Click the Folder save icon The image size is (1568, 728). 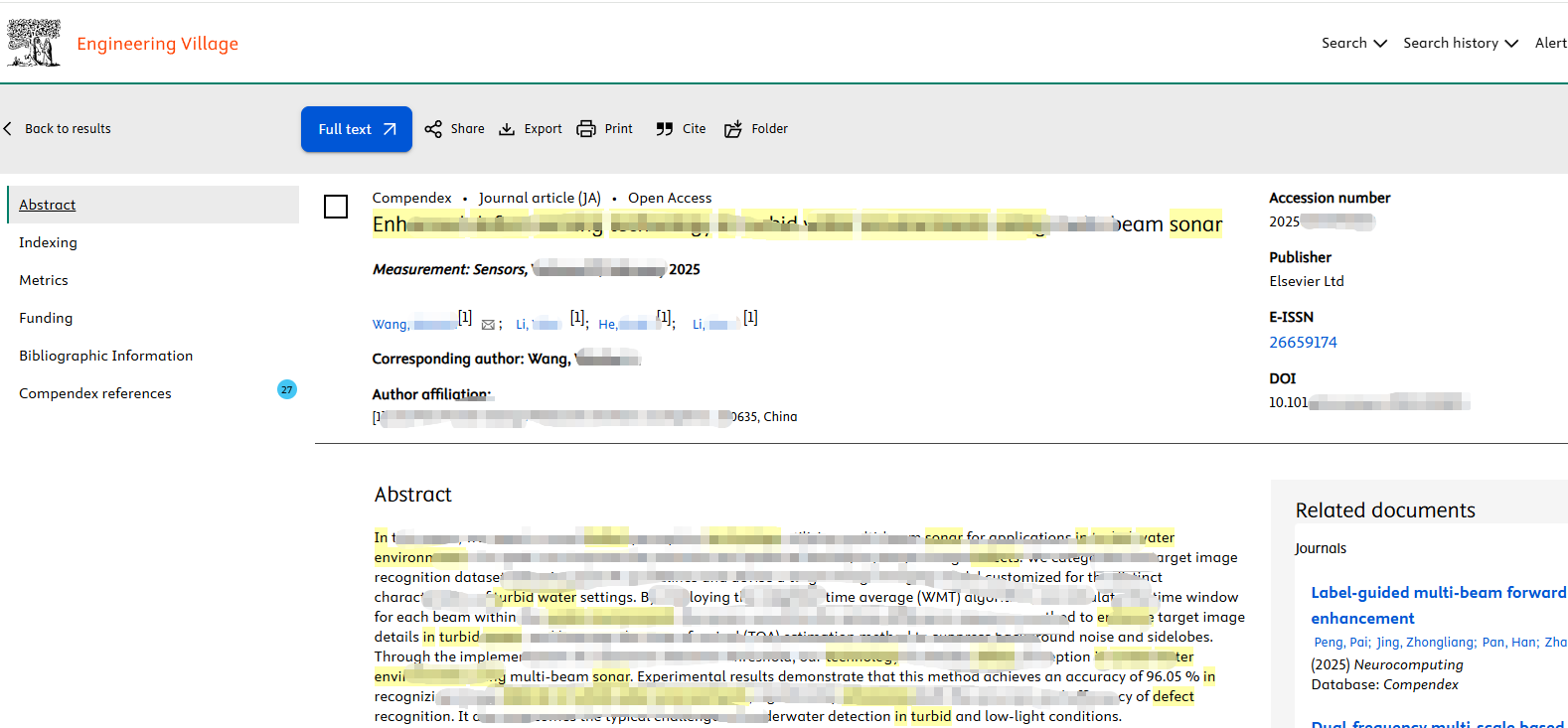733,129
